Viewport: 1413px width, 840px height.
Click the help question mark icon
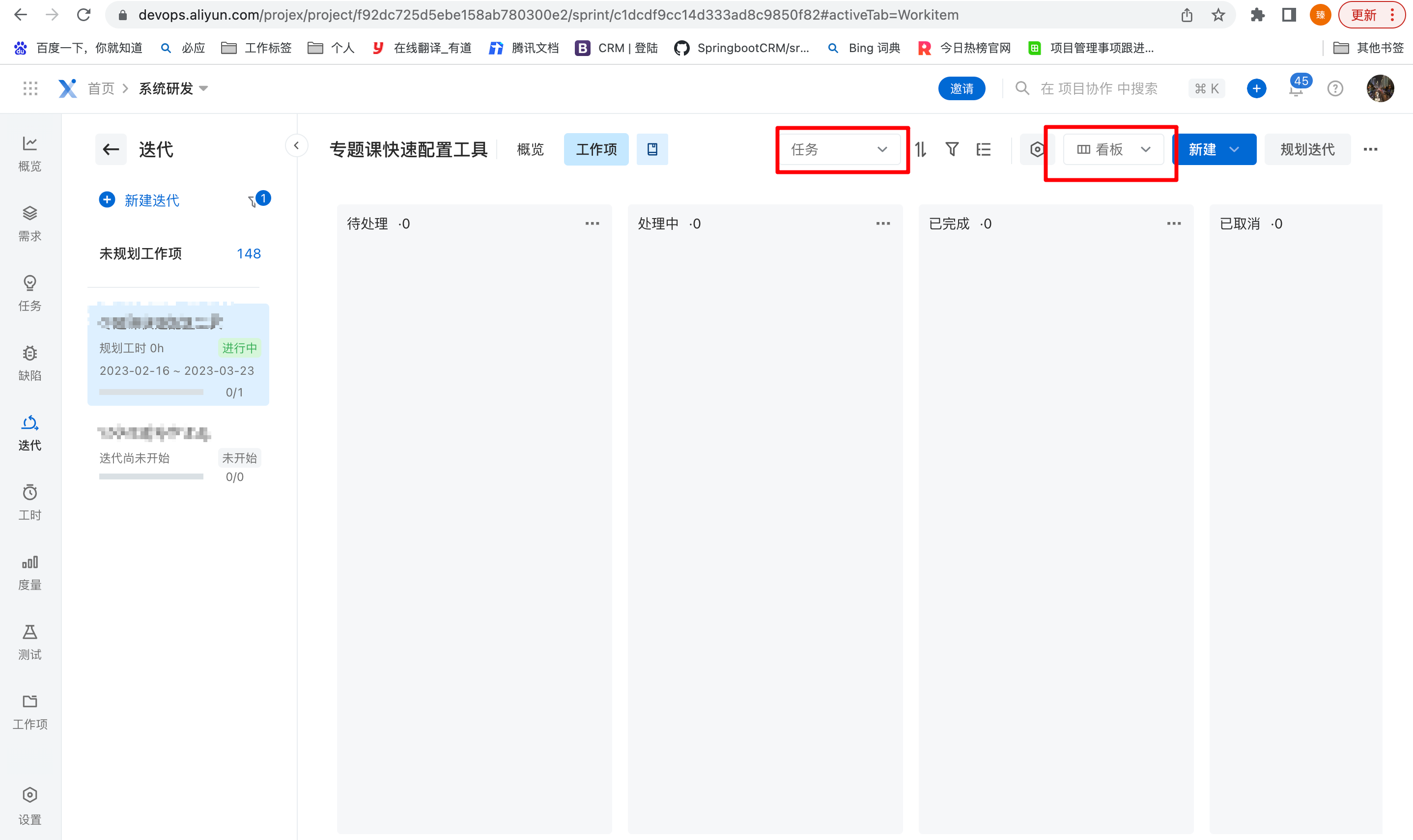pyautogui.click(x=1335, y=88)
